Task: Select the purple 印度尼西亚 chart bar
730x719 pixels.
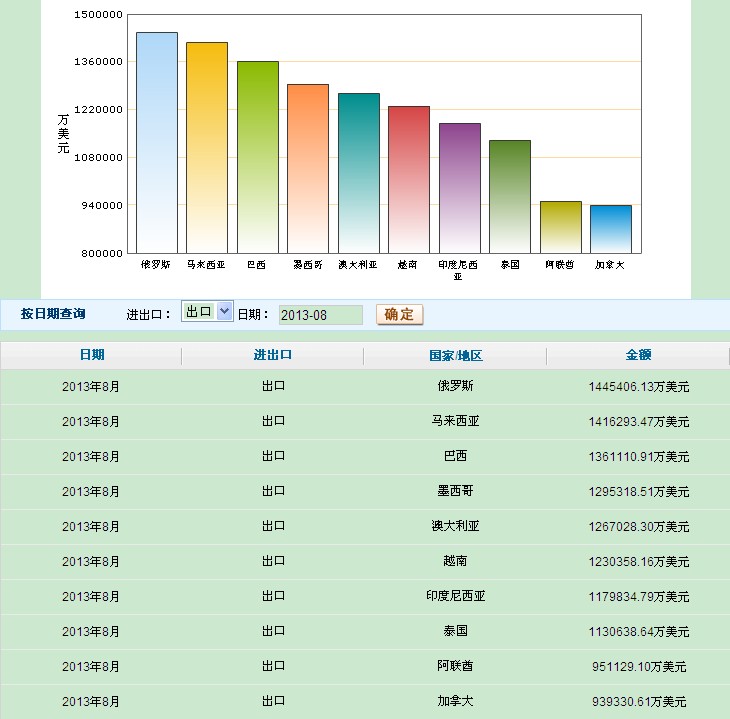Action: coord(459,188)
